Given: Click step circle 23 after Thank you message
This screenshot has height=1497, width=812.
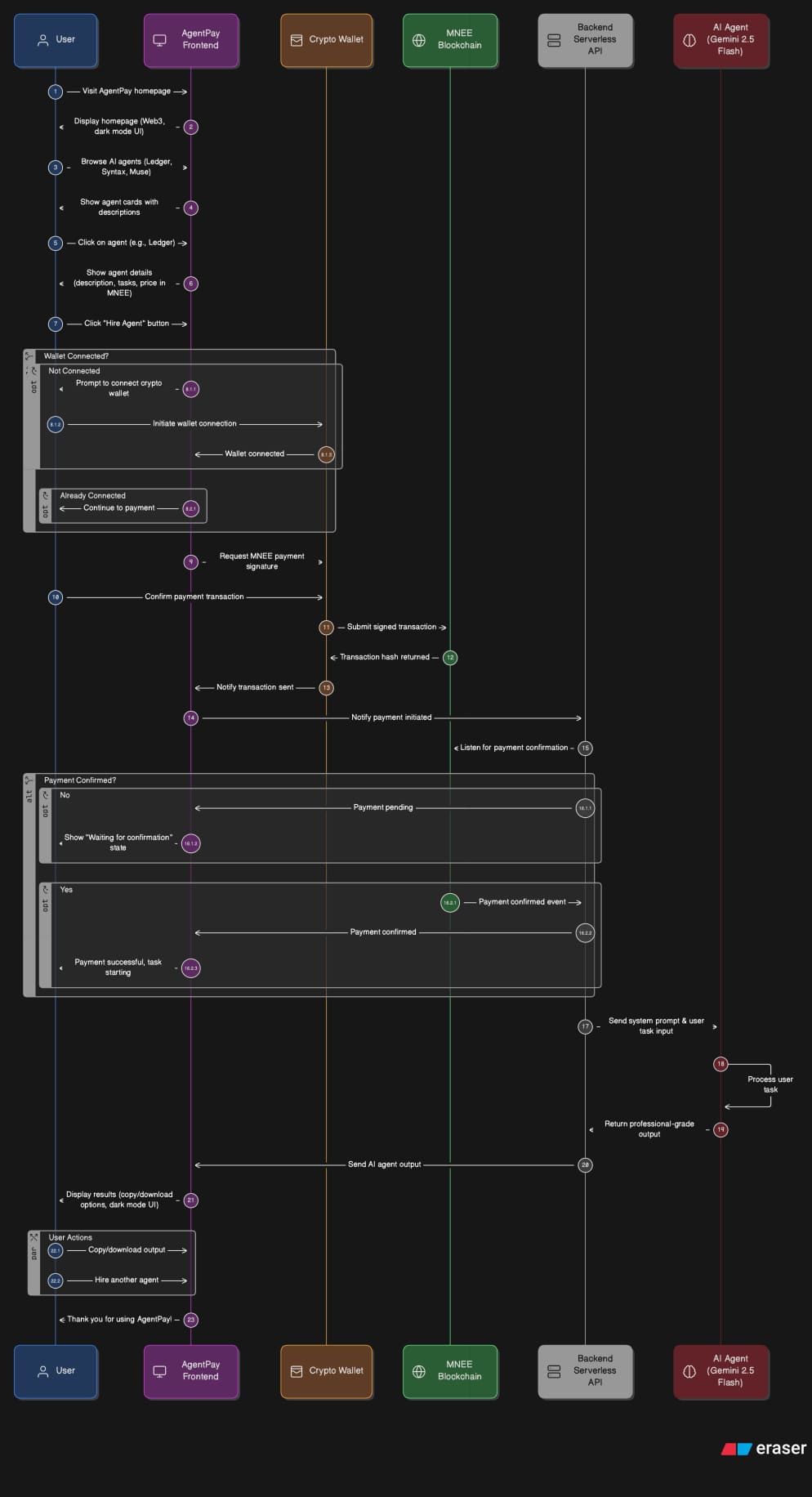Looking at the screenshot, I should [191, 1320].
